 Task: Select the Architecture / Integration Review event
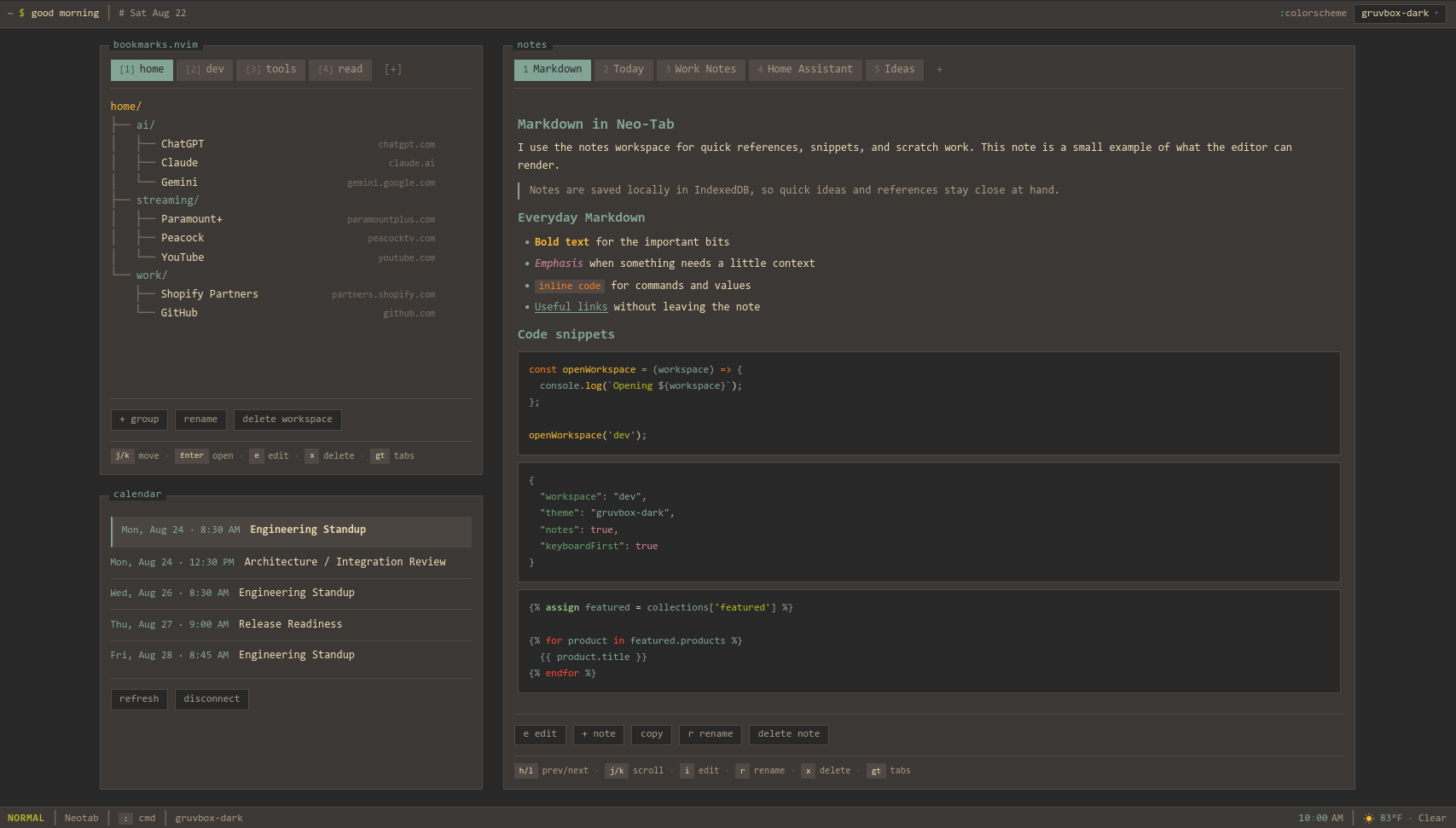291,562
